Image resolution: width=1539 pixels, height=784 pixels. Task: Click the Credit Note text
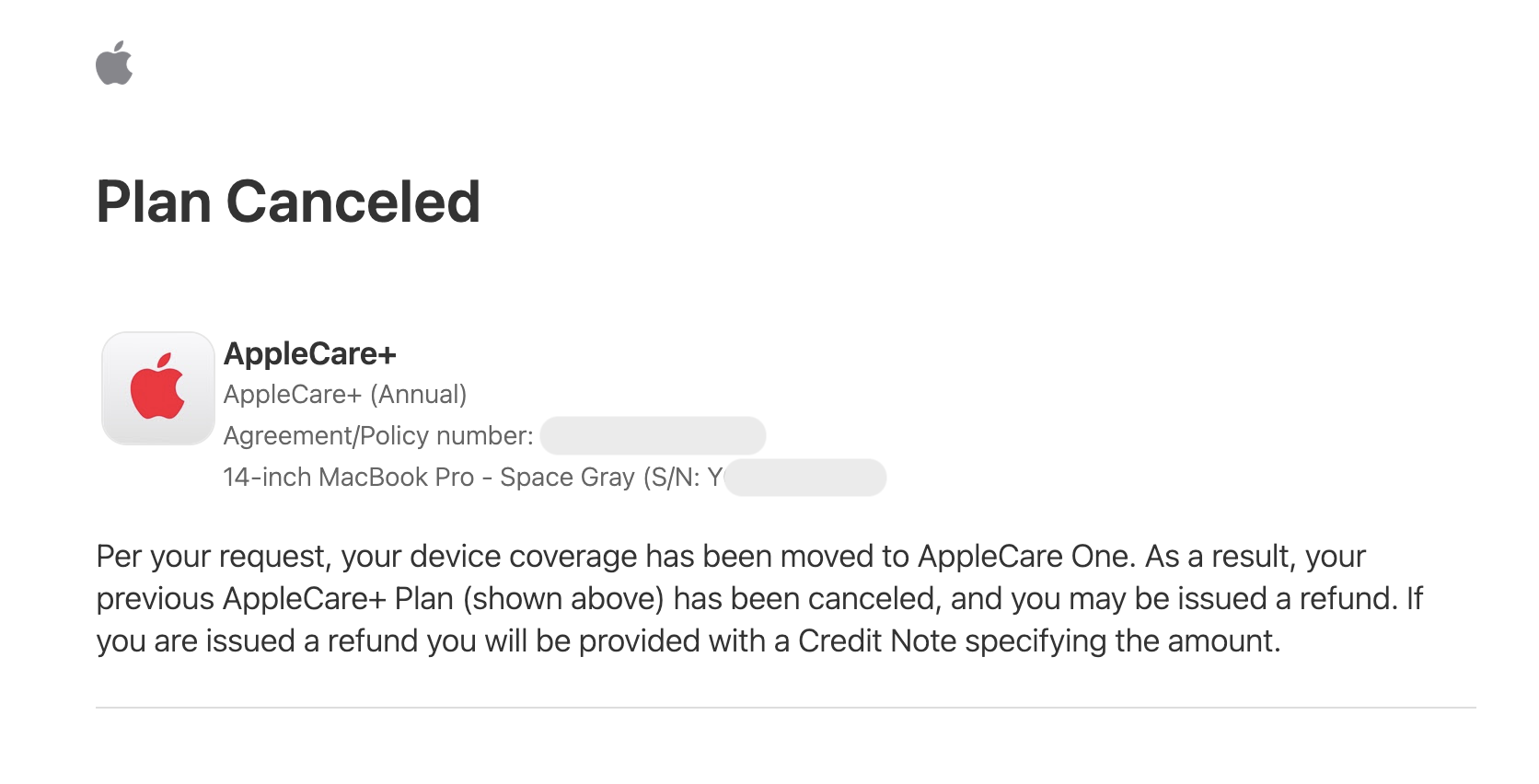[x=876, y=641]
